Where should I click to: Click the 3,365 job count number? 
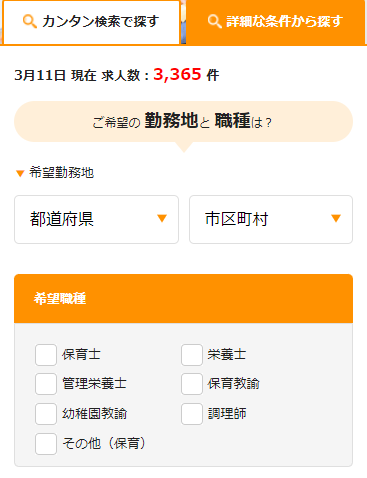click(177, 74)
